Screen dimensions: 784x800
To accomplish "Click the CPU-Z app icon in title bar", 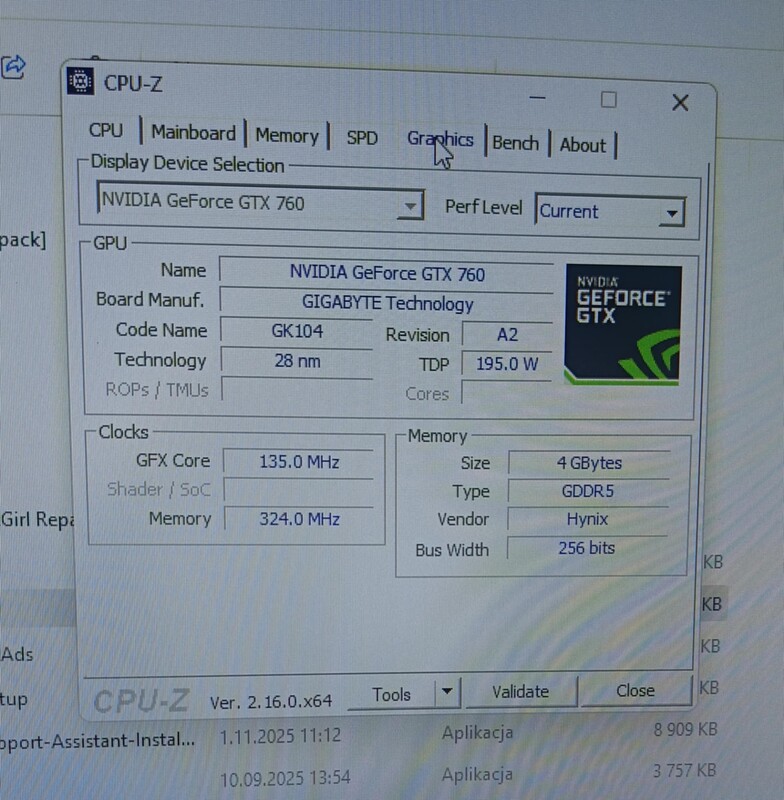I will click(x=82, y=82).
